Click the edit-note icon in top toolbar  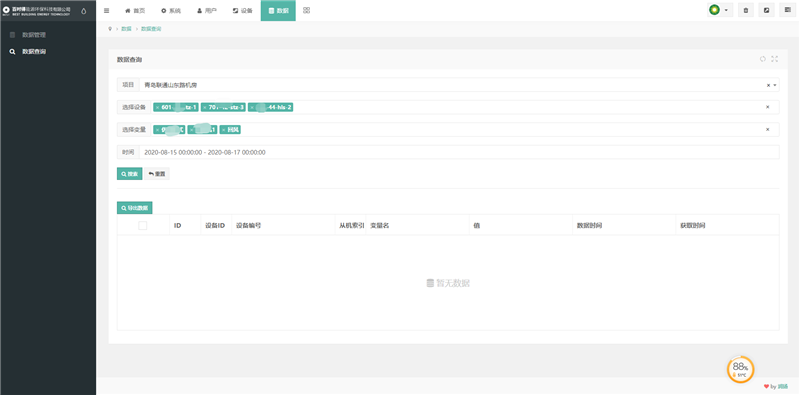766,10
